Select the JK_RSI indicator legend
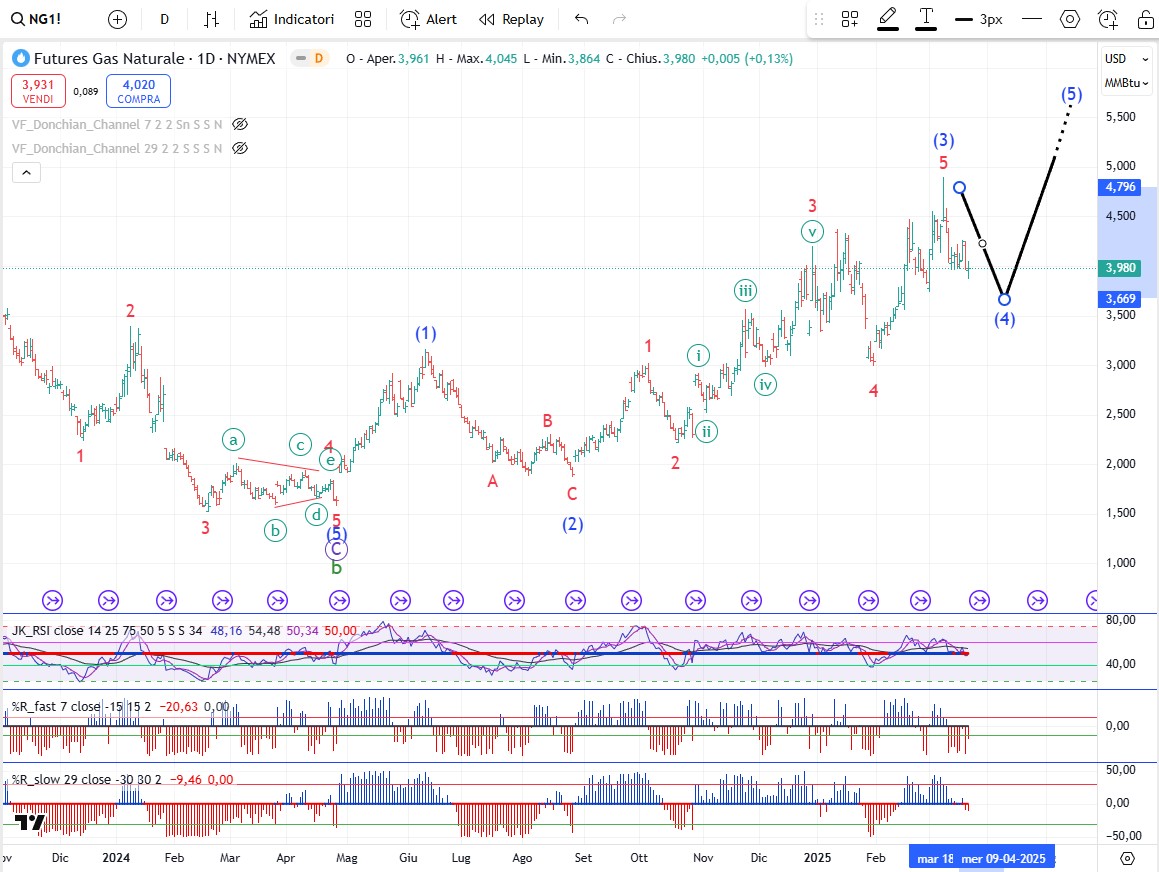This screenshot has height=872, width=1159. click(107, 630)
